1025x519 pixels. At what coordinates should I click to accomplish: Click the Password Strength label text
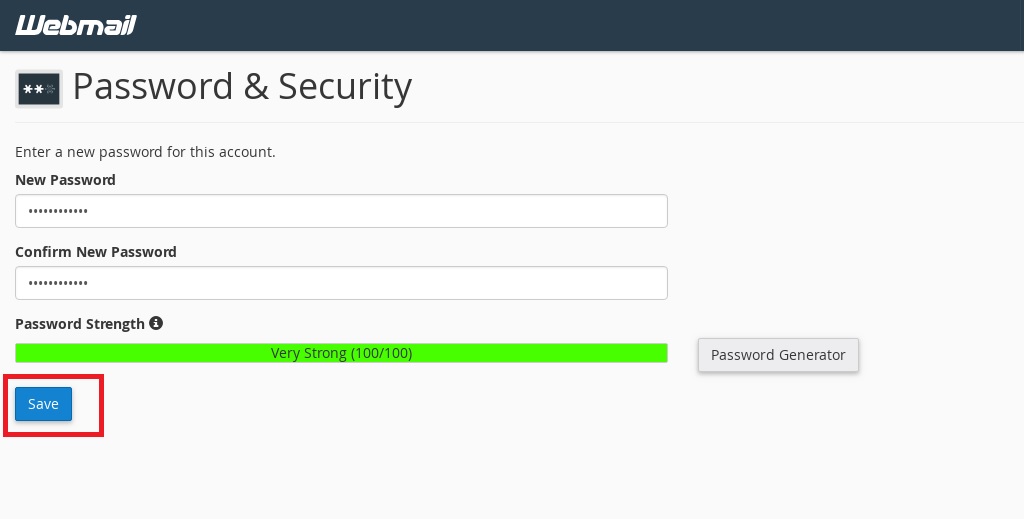80,324
